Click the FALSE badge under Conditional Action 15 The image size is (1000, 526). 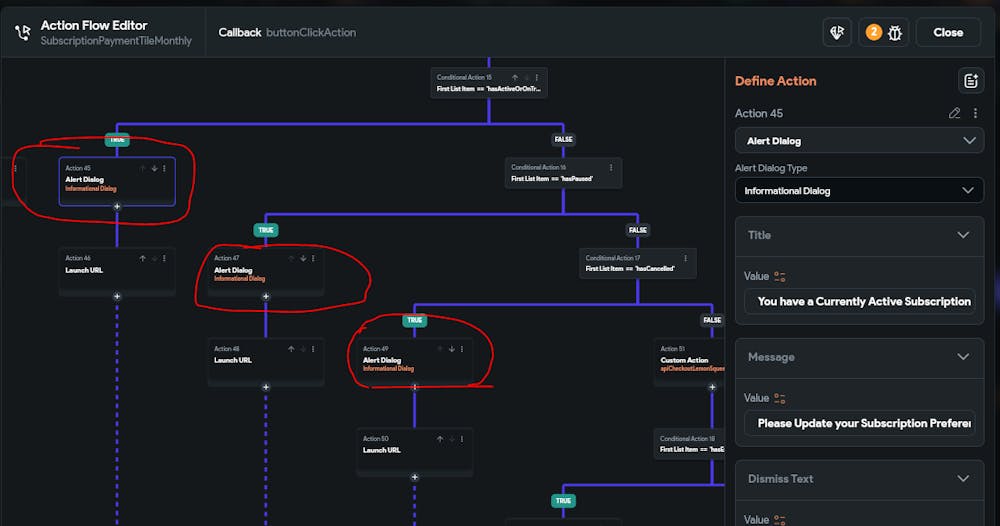[x=563, y=139]
